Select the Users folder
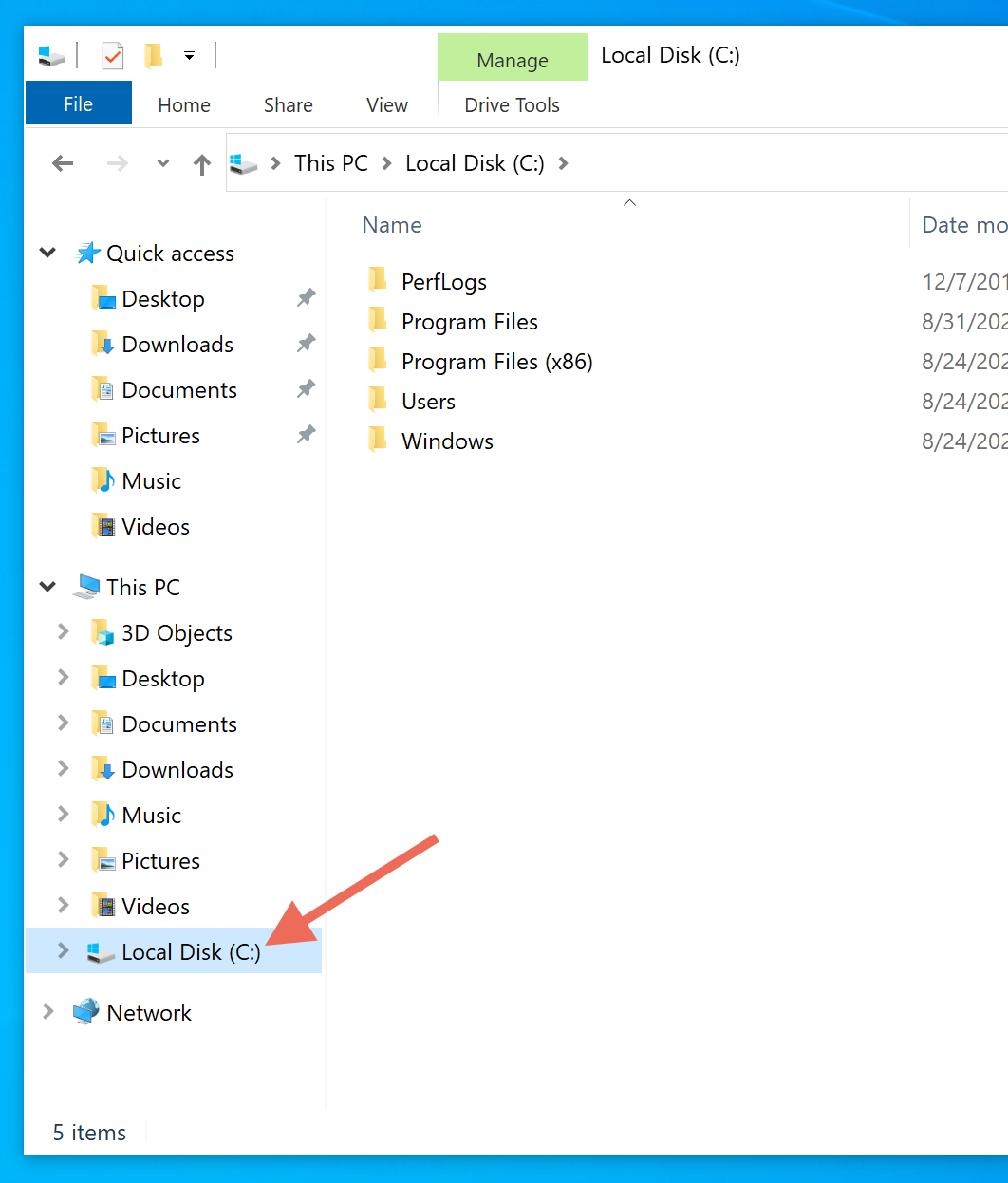The image size is (1008, 1183). [x=428, y=402]
